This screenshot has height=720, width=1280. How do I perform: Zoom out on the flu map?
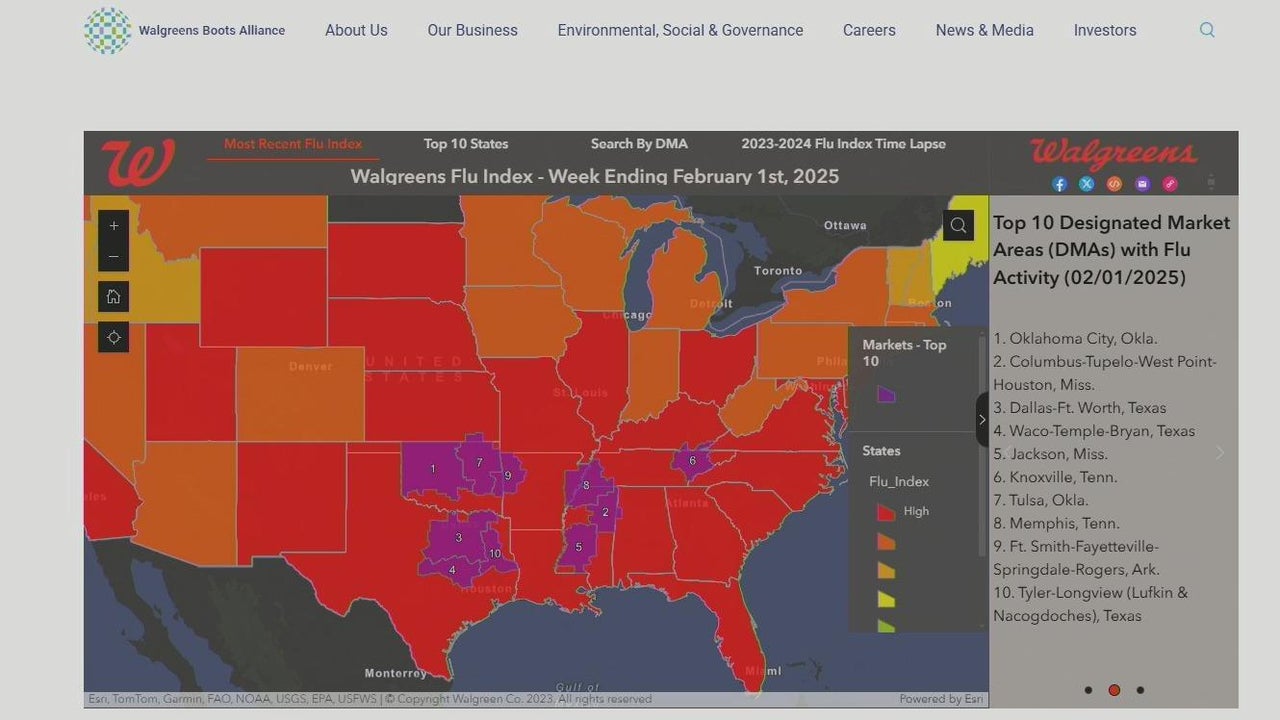[114, 256]
